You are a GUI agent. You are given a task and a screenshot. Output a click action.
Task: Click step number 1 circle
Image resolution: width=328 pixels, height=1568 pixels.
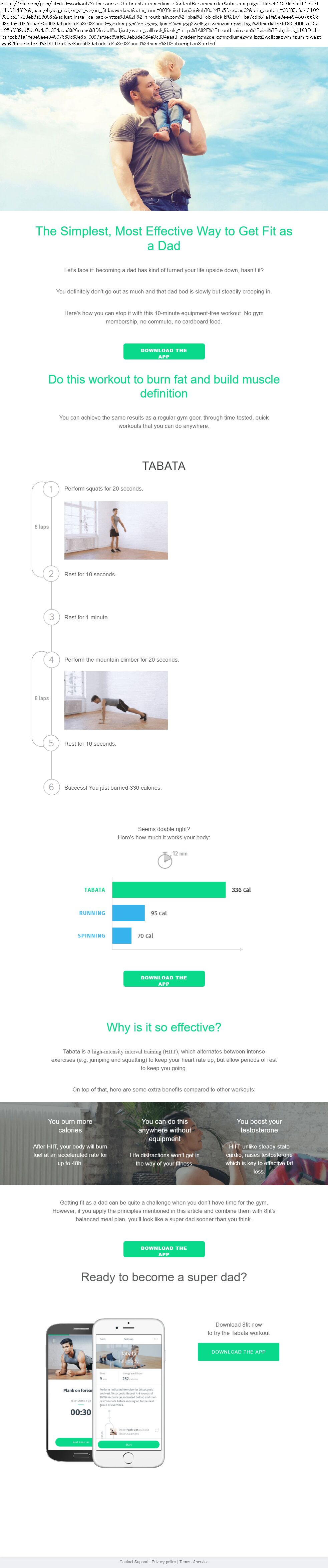[51, 489]
